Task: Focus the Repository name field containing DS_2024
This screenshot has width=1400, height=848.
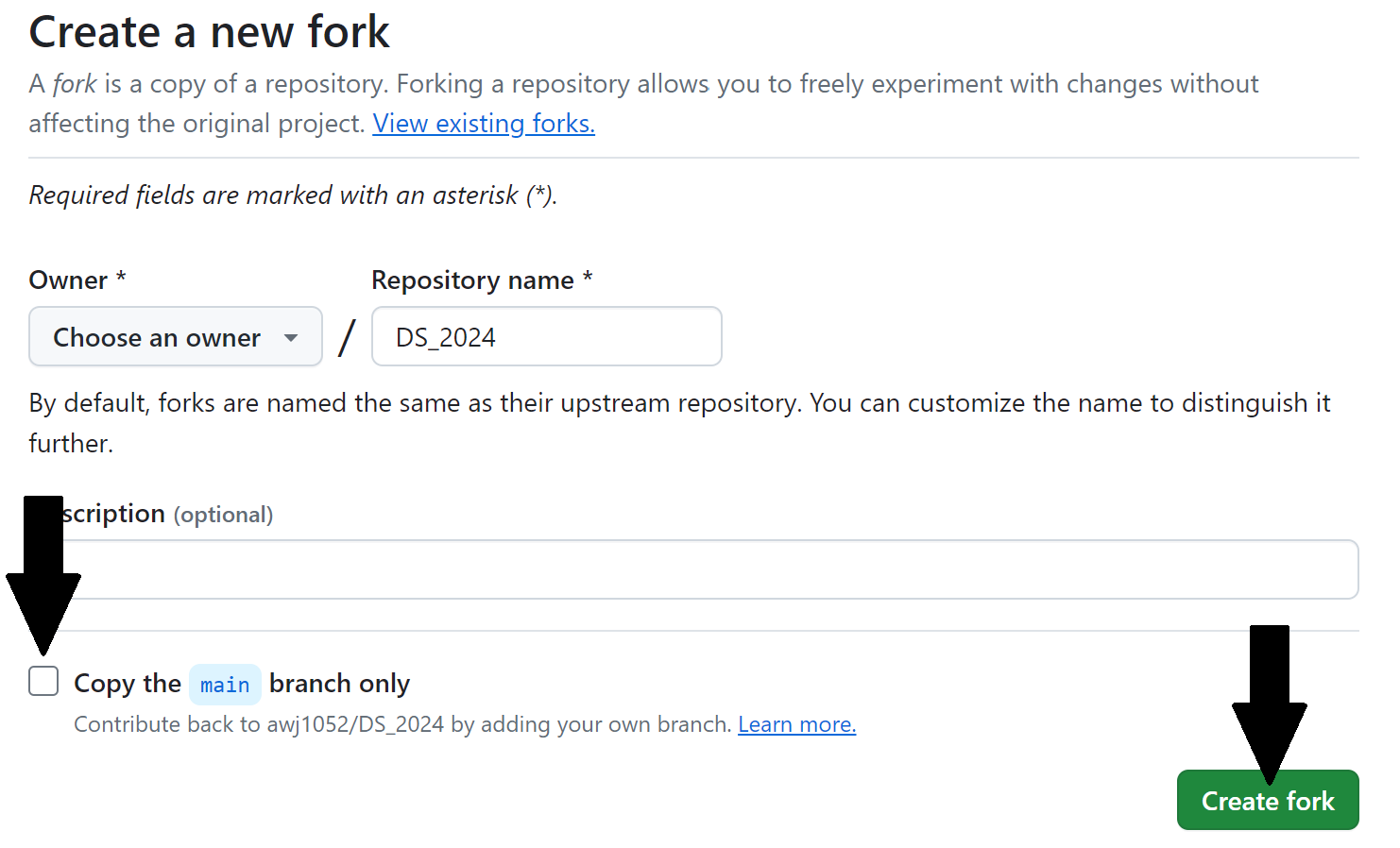Action: coord(546,337)
